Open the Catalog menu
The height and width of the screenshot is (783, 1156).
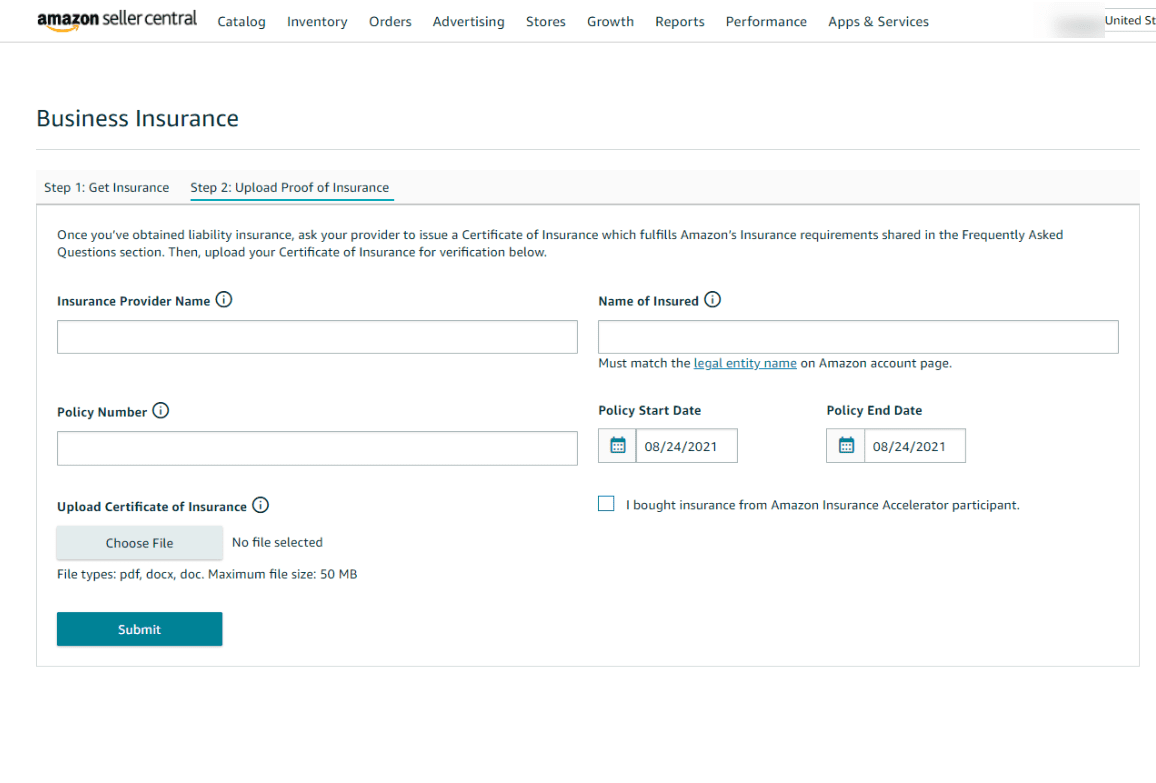(x=241, y=21)
